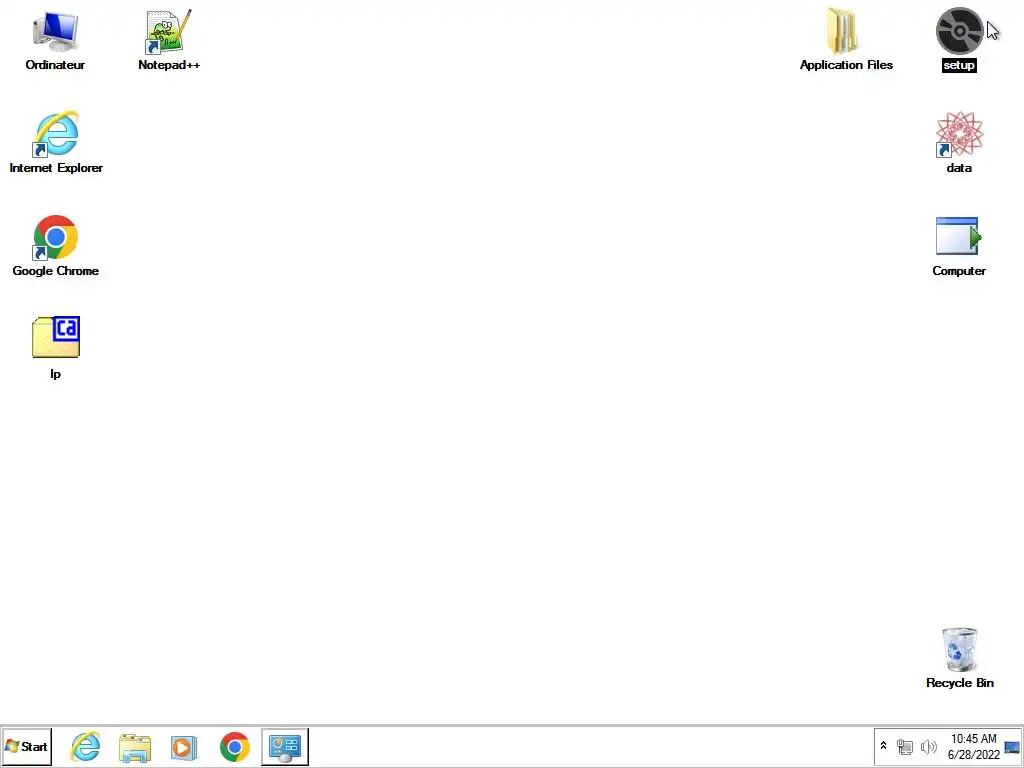Click the highlighted 'setup' label text
Screen dimensions: 1024x768
point(959,65)
